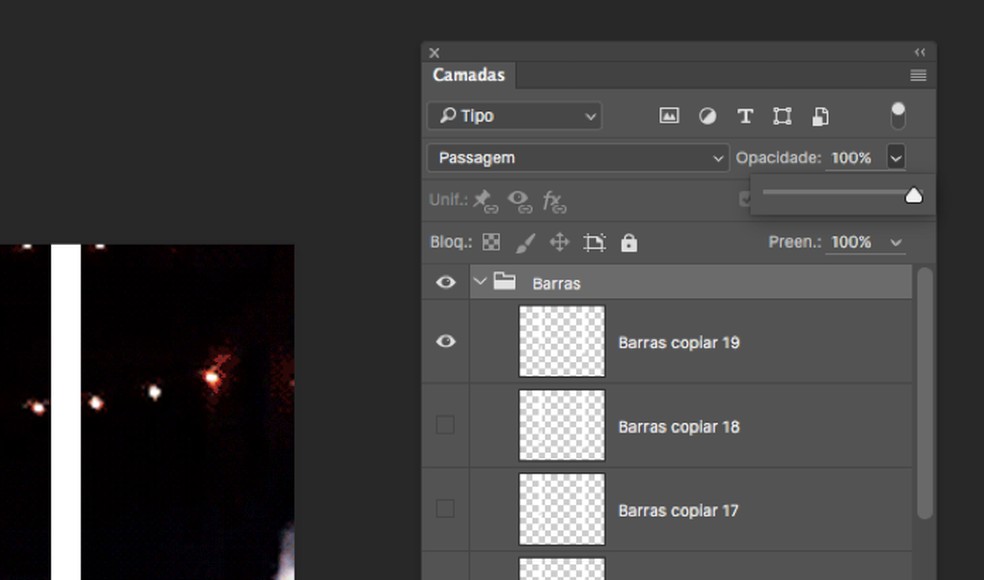Open the Tipo filter kind dropdown
Image resolution: width=984 pixels, height=580 pixels.
tap(514, 116)
